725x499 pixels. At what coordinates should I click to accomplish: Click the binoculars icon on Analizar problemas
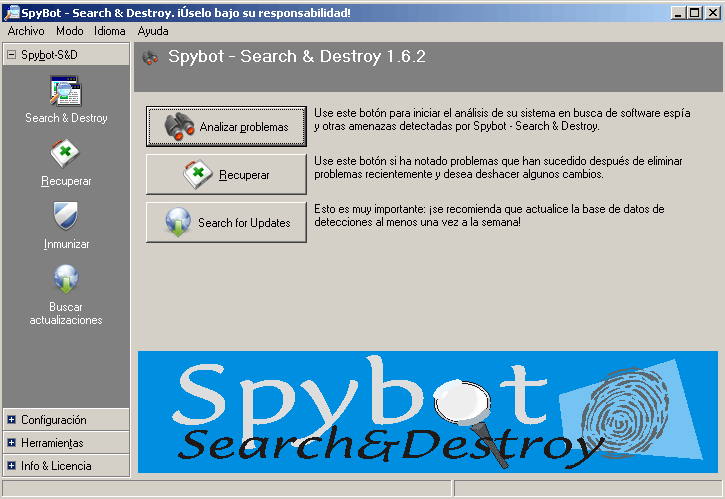(x=180, y=126)
